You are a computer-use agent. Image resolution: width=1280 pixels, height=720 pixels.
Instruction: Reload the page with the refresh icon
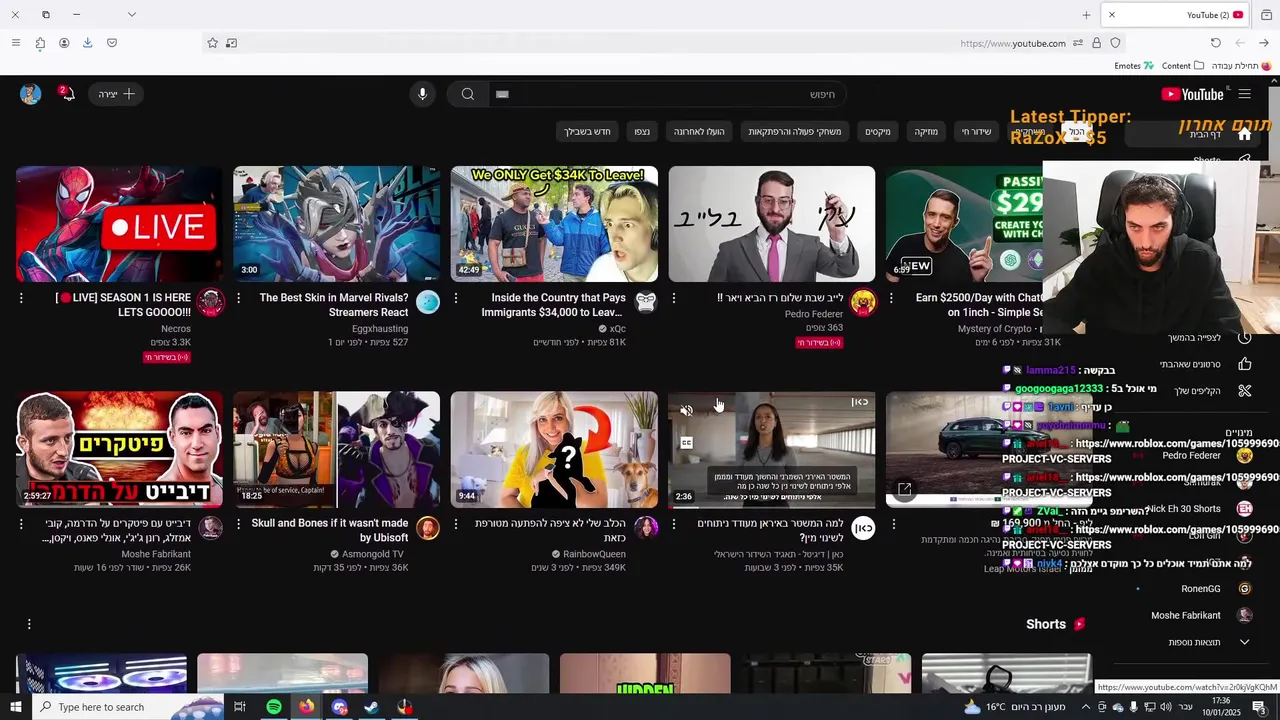[x=1216, y=43]
